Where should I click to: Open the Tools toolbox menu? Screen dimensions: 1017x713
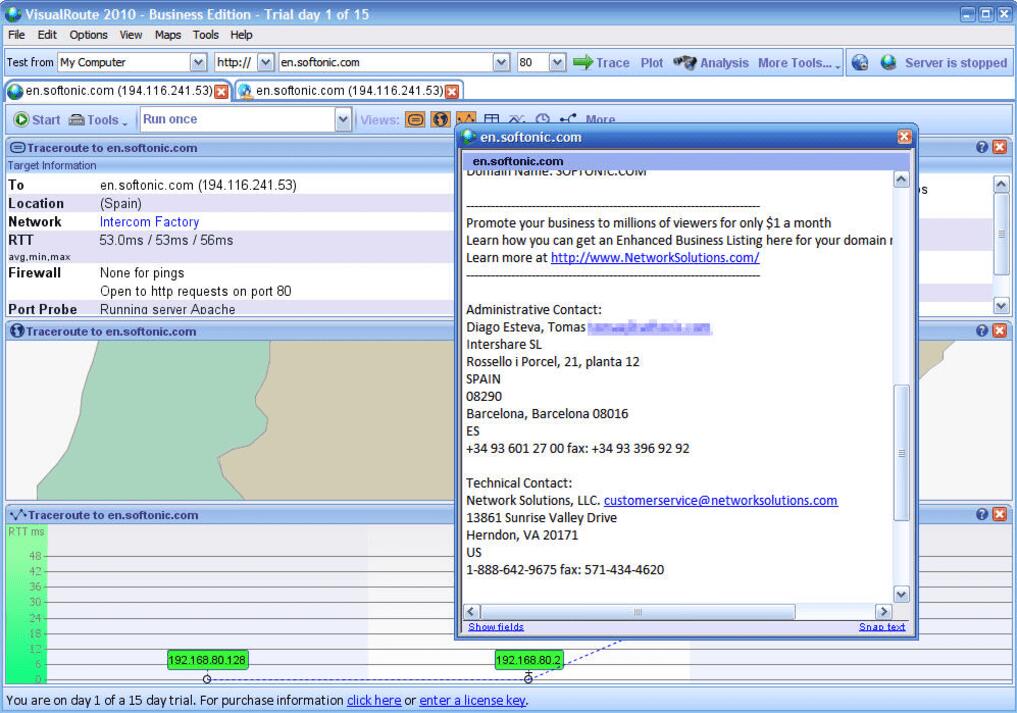tap(98, 120)
